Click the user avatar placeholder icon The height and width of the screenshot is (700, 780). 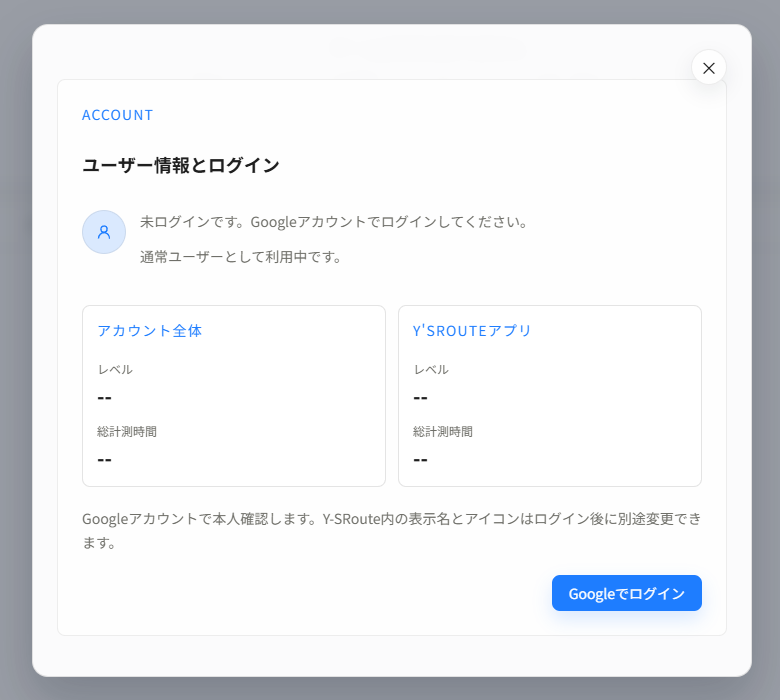click(104, 232)
